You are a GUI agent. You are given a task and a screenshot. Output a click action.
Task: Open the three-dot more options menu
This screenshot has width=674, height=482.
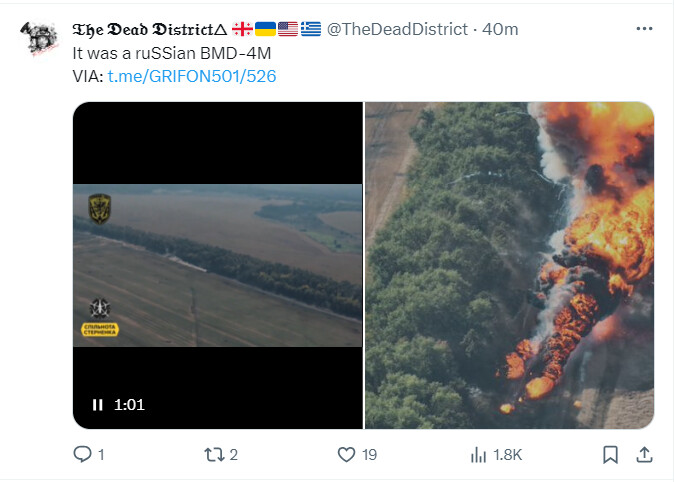644,29
